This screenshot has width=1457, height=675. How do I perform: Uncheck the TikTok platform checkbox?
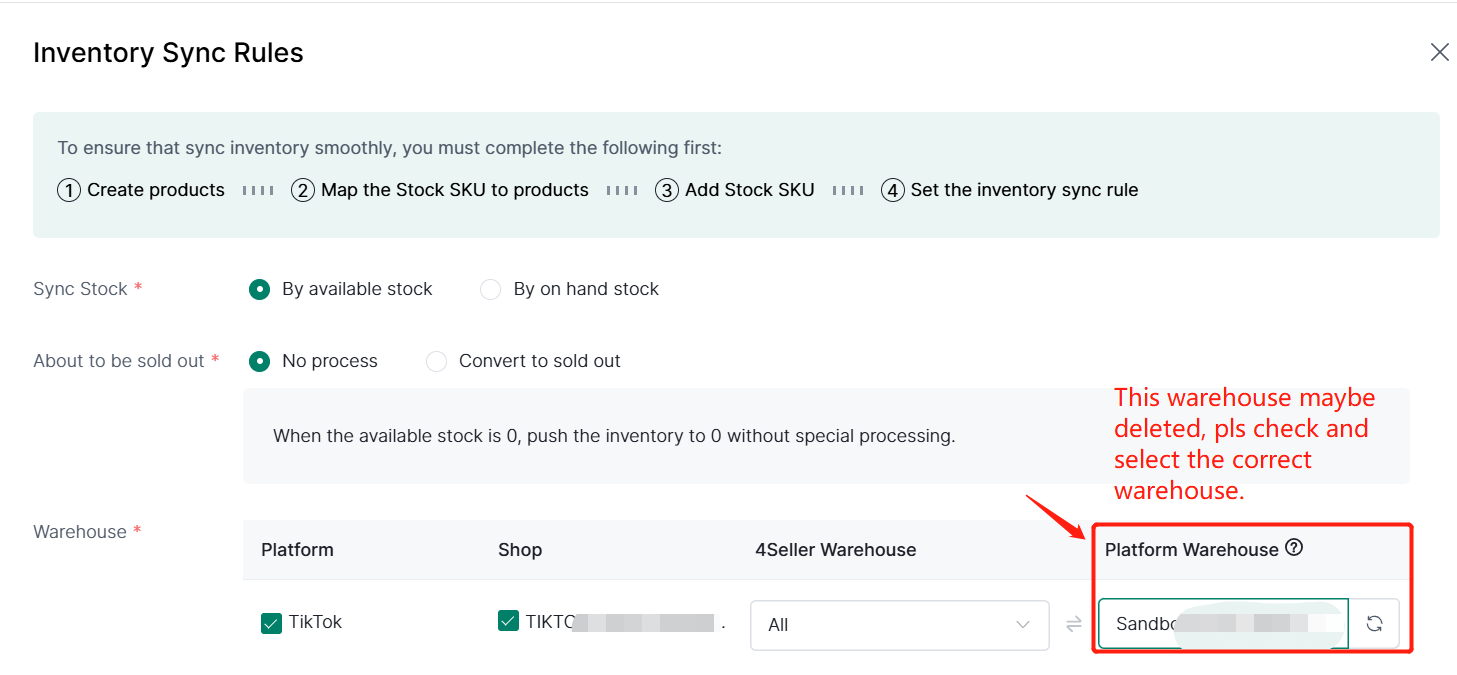click(271, 623)
